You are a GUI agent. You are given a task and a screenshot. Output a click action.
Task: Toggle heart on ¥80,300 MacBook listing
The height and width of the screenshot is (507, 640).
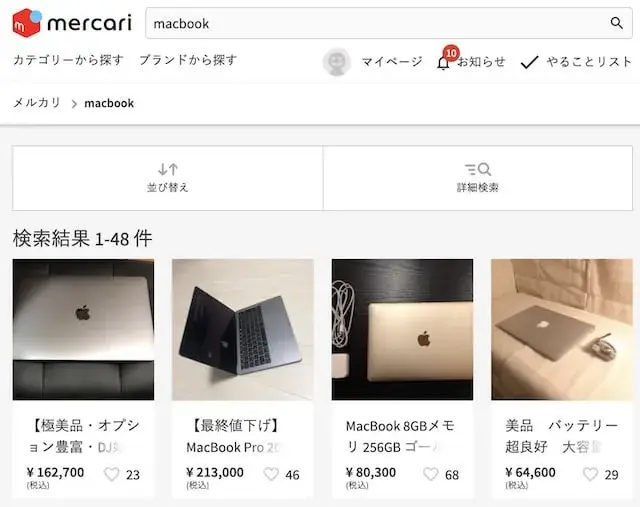coord(431,474)
